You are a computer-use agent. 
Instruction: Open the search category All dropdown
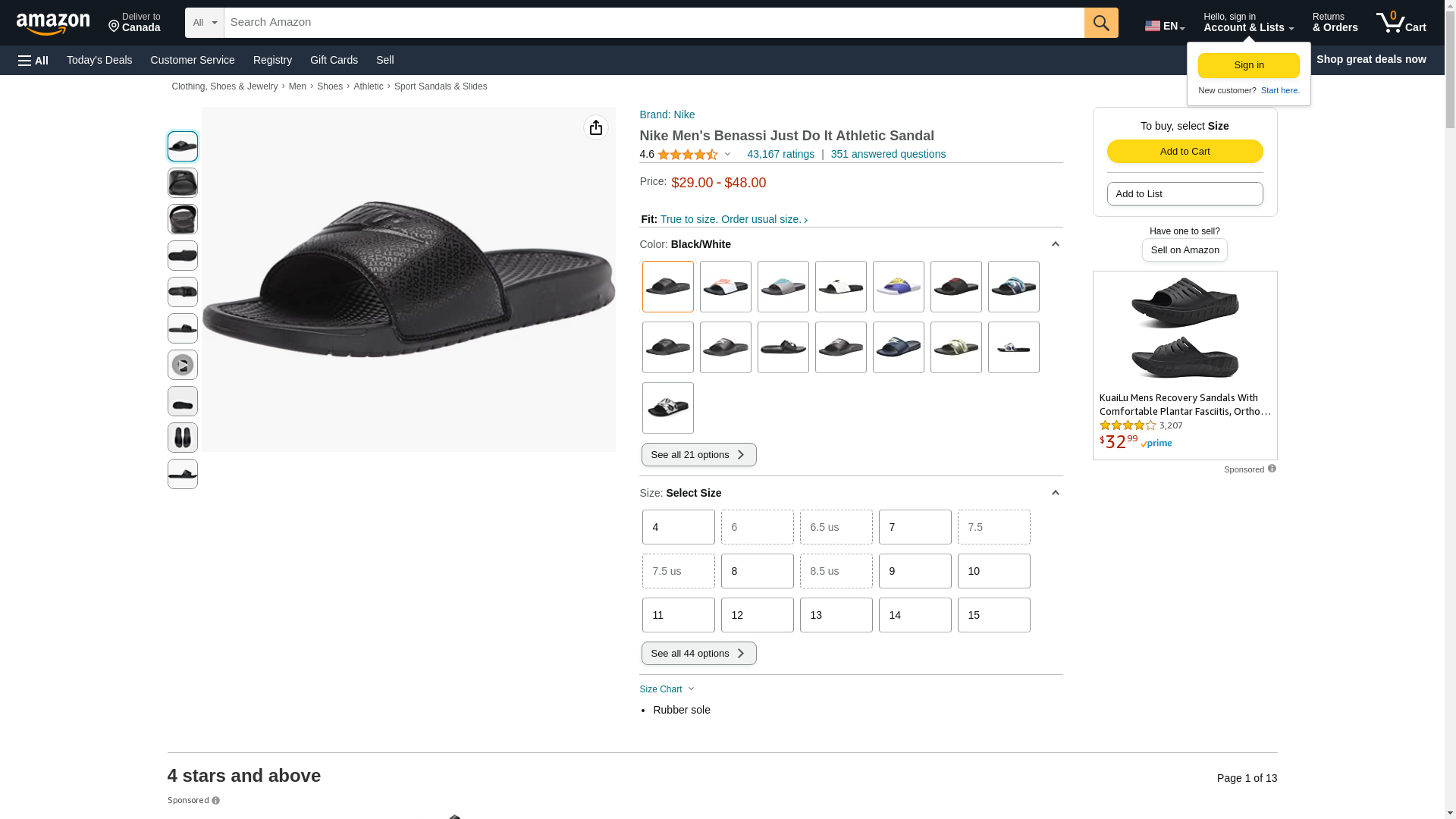tap(204, 23)
